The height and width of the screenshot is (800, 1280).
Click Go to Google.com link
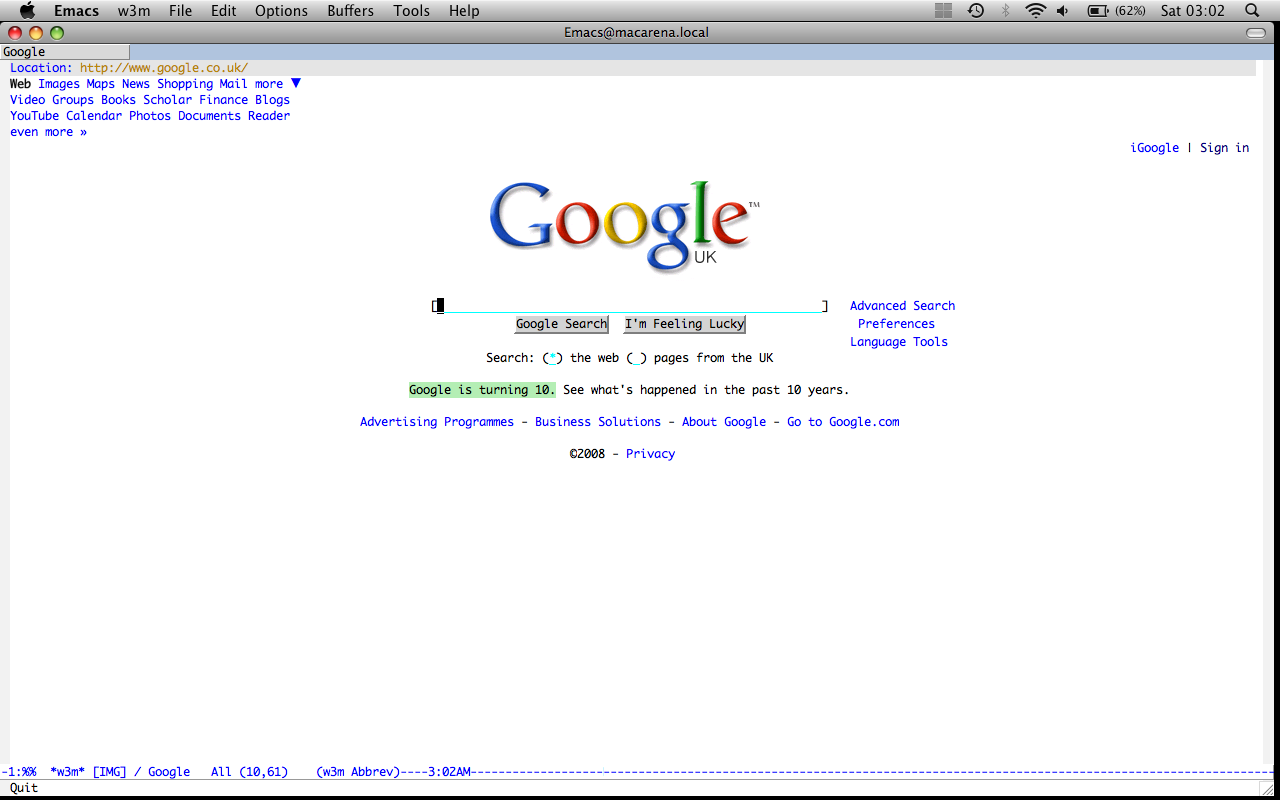coord(843,422)
